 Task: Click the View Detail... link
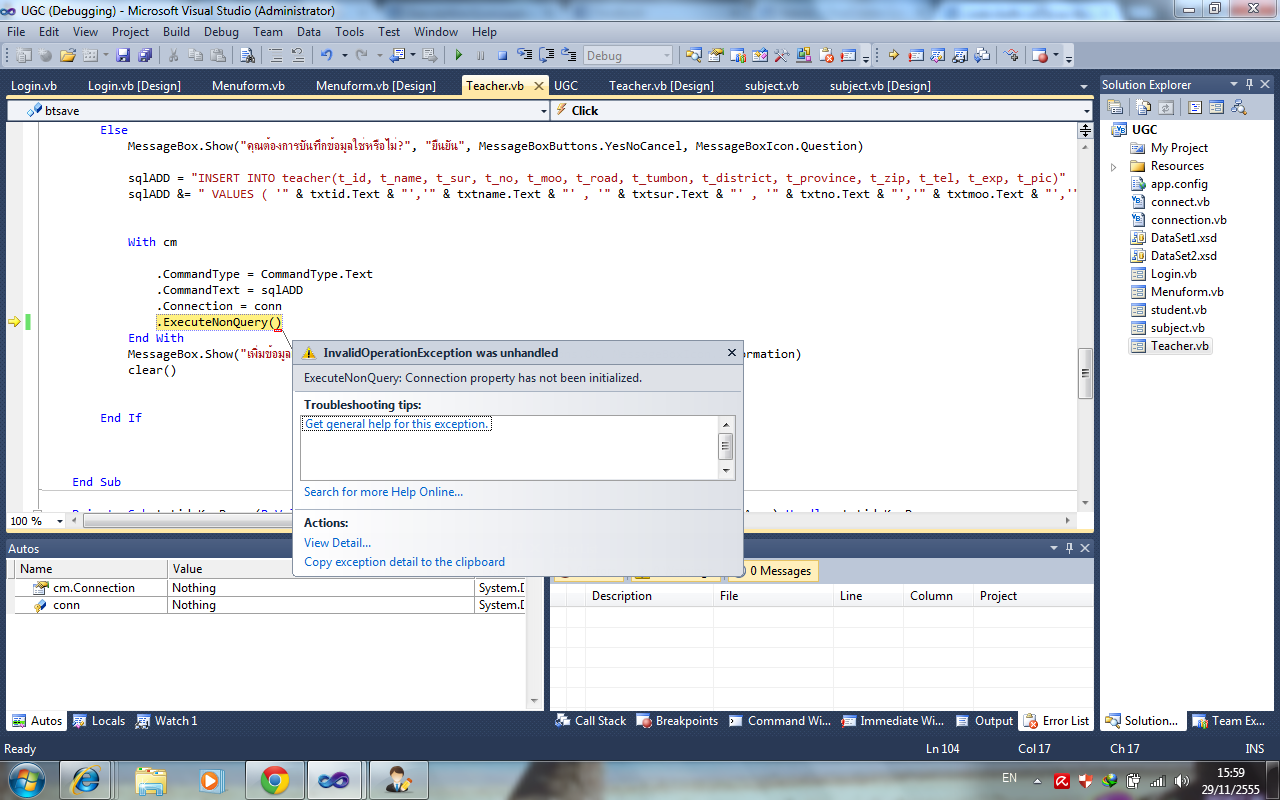[337, 542]
